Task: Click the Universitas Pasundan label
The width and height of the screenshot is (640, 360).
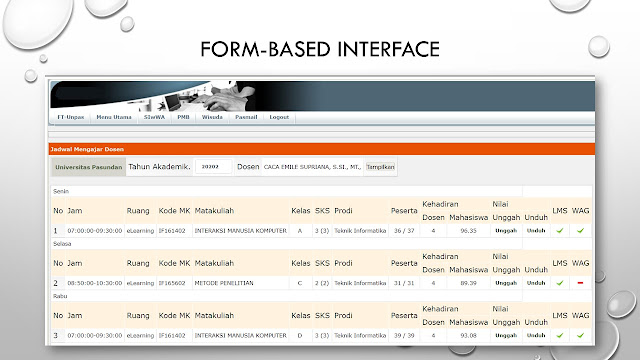Action: 89,167
